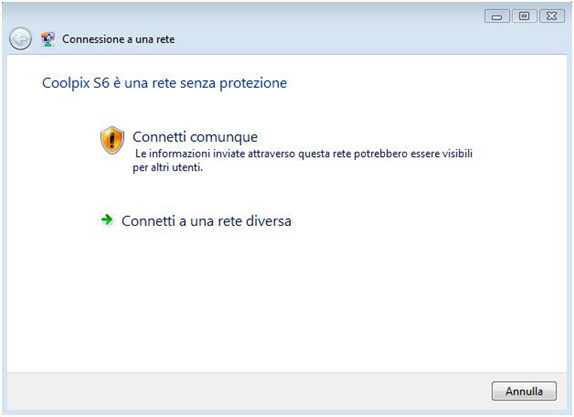Minimize the Connessione a una rete window
The height and width of the screenshot is (417, 574).
[497, 16]
